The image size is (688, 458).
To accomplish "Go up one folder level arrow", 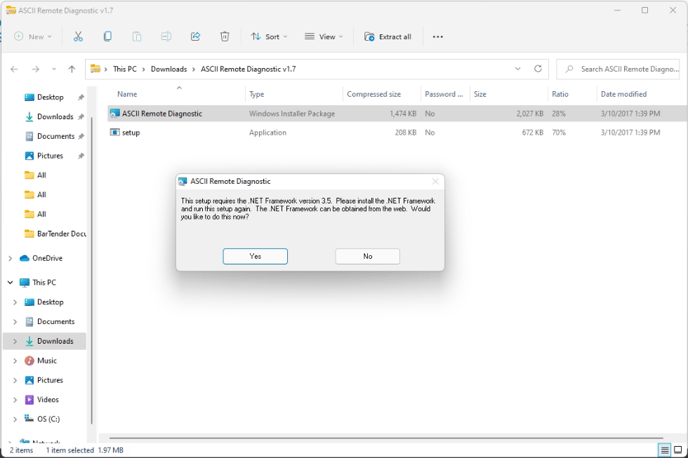I will [72, 69].
